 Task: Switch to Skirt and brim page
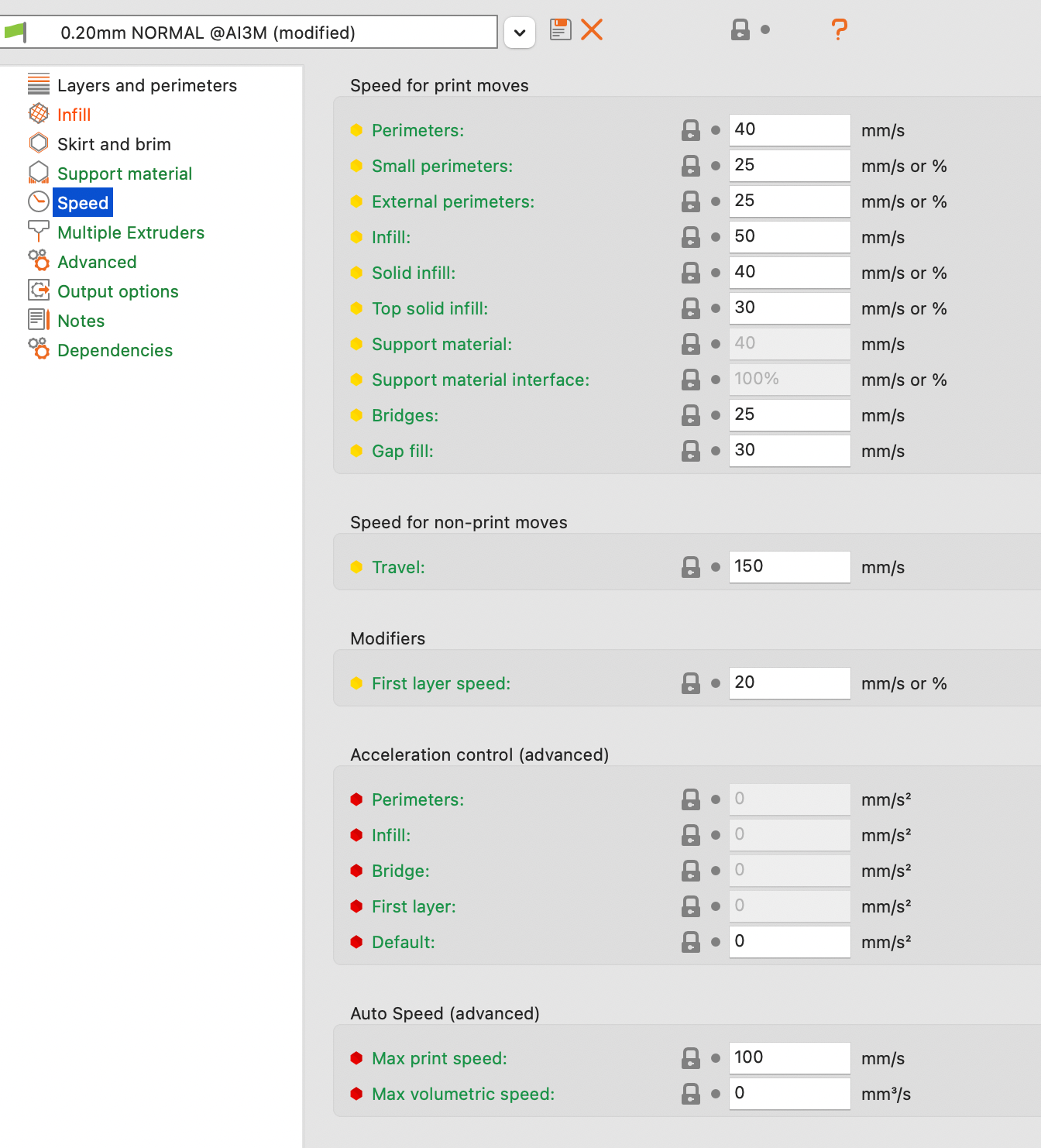114,144
